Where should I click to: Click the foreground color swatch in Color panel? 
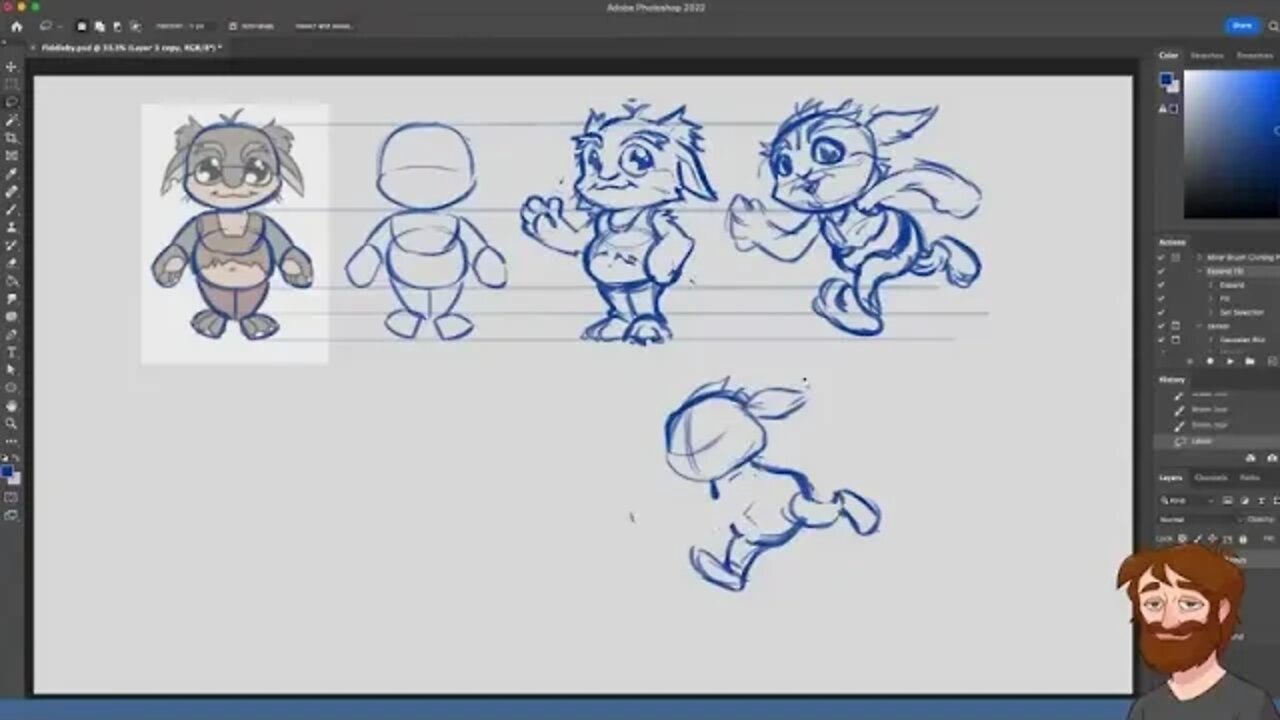(x=1165, y=78)
